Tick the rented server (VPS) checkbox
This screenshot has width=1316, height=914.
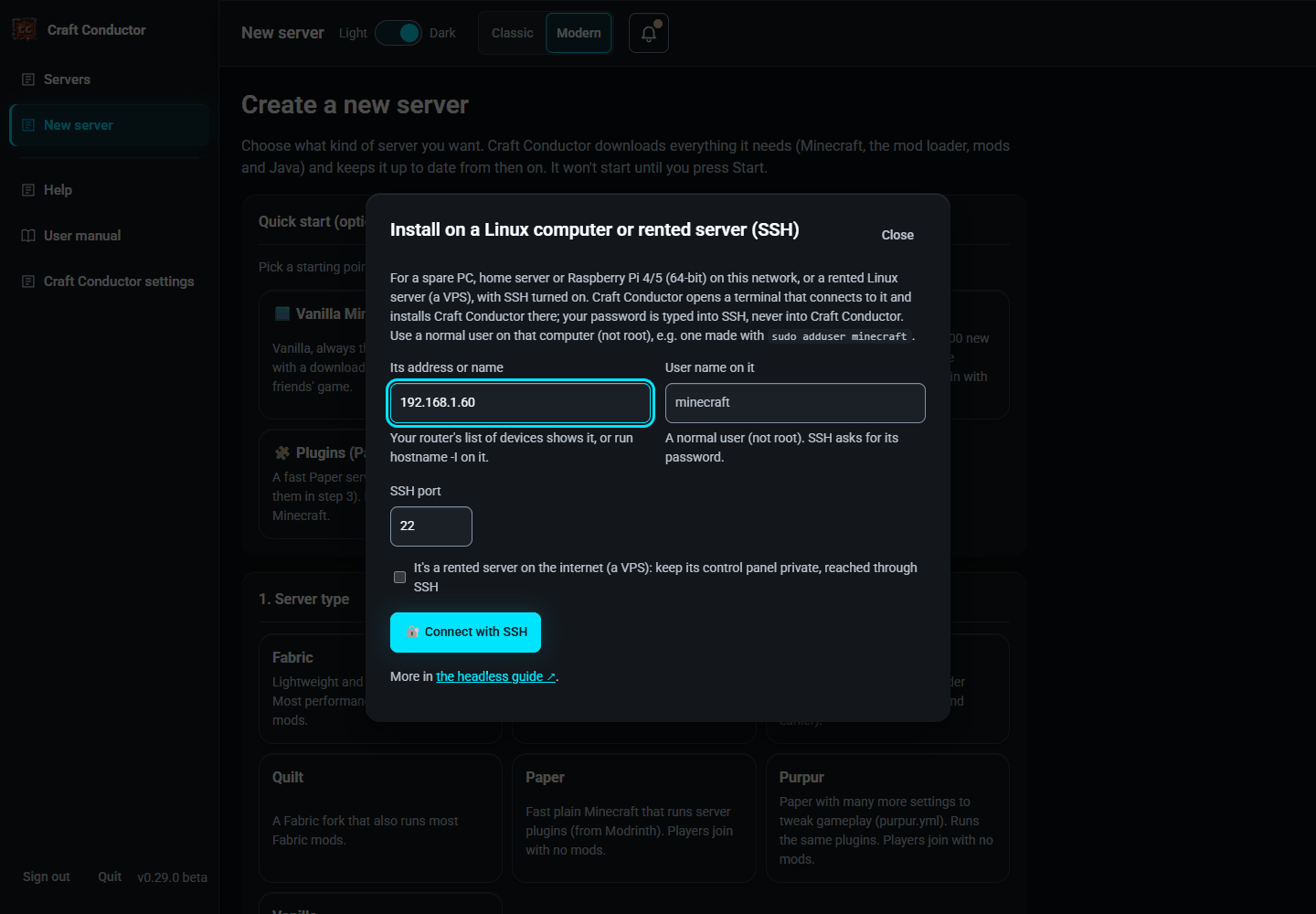pyautogui.click(x=399, y=577)
